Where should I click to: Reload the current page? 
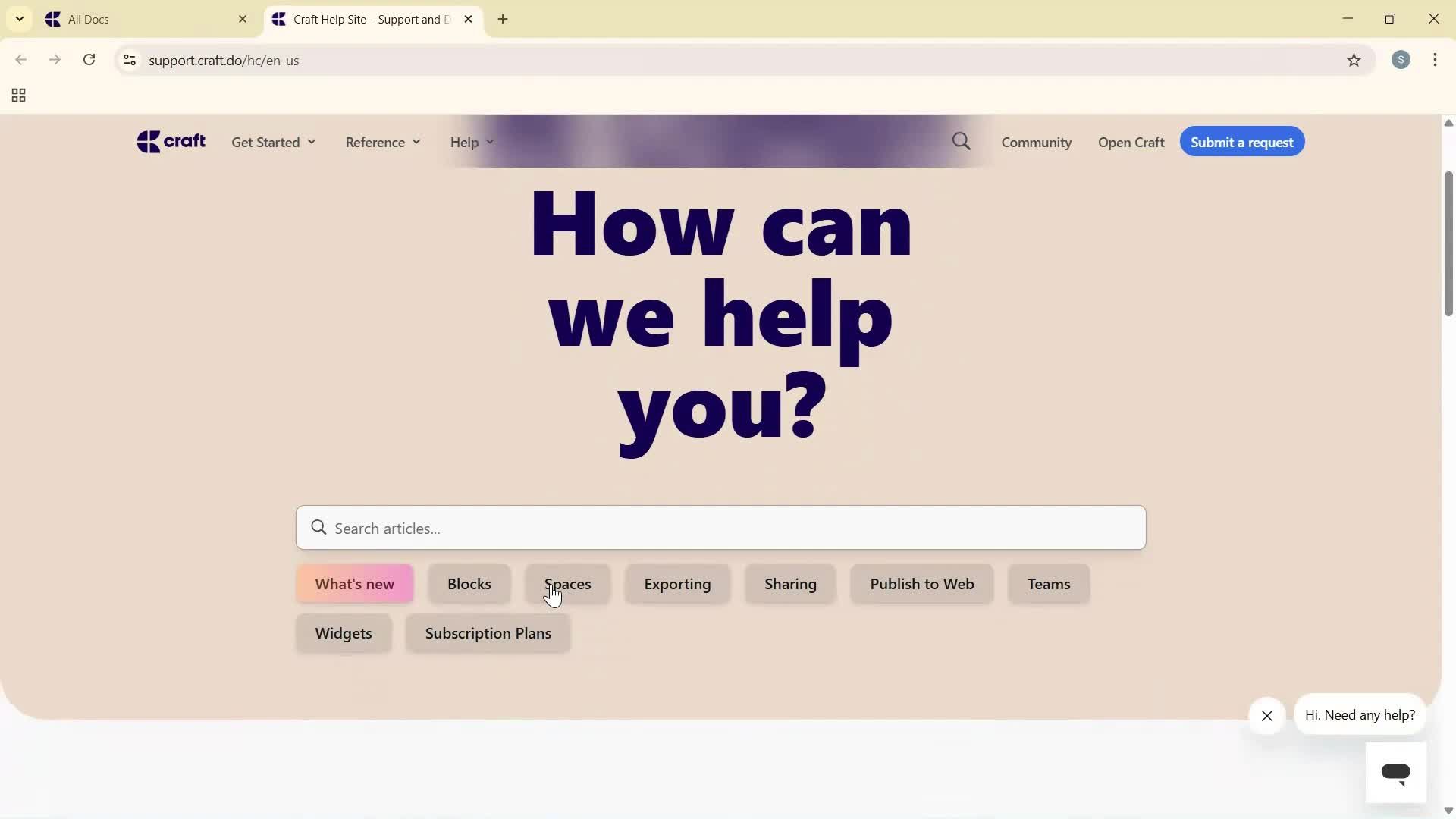pyautogui.click(x=89, y=60)
